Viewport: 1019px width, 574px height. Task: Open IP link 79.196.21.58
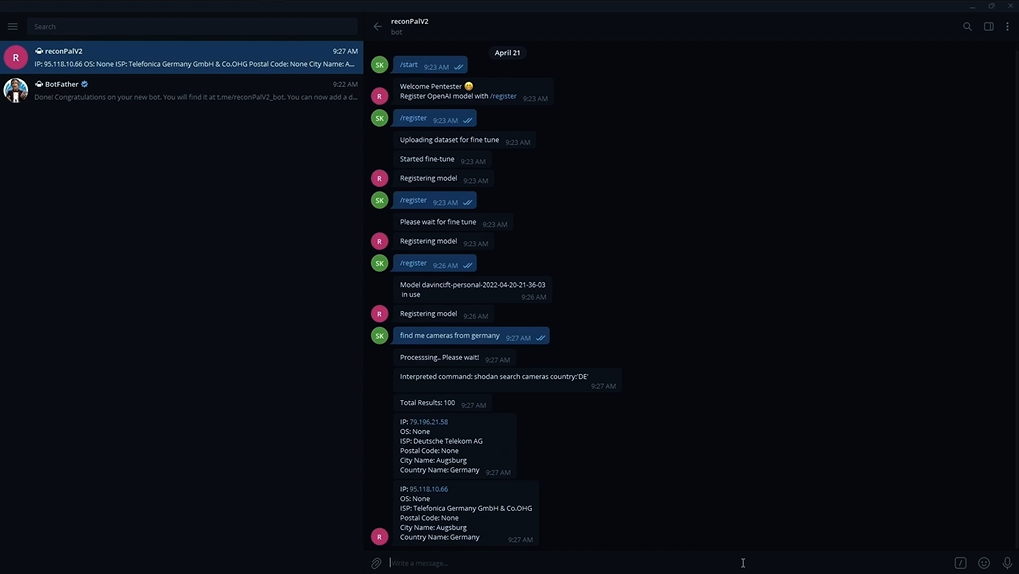pyautogui.click(x=428, y=422)
